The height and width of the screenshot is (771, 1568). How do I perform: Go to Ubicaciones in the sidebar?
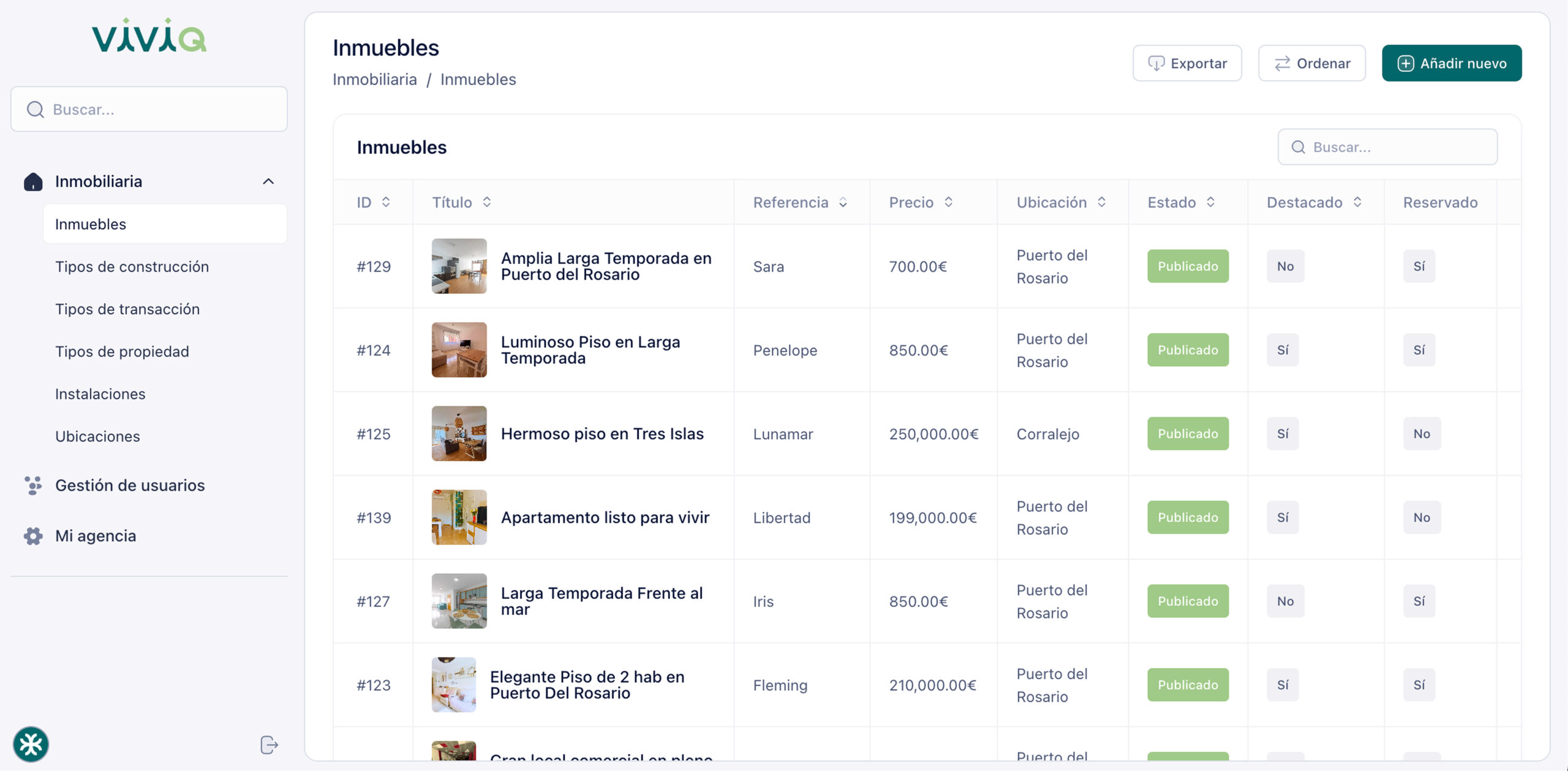tap(97, 436)
